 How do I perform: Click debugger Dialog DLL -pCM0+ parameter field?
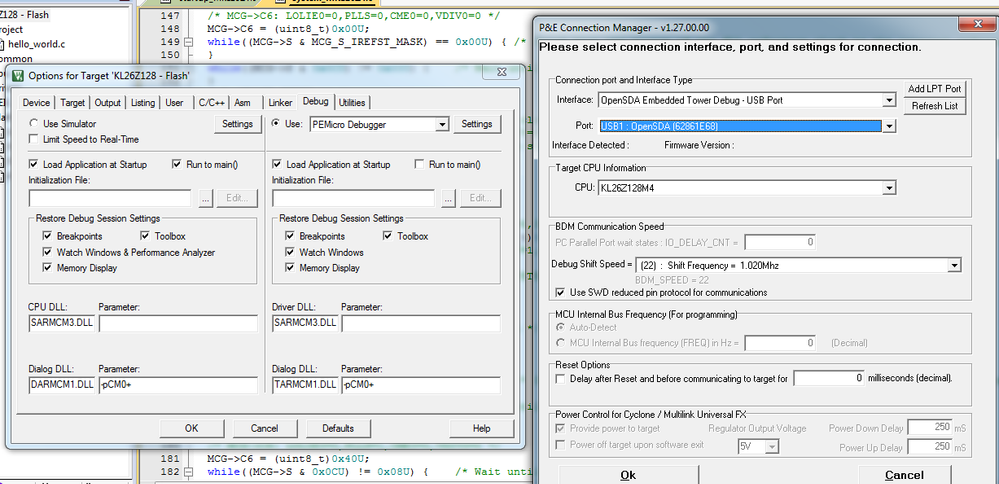(421, 385)
